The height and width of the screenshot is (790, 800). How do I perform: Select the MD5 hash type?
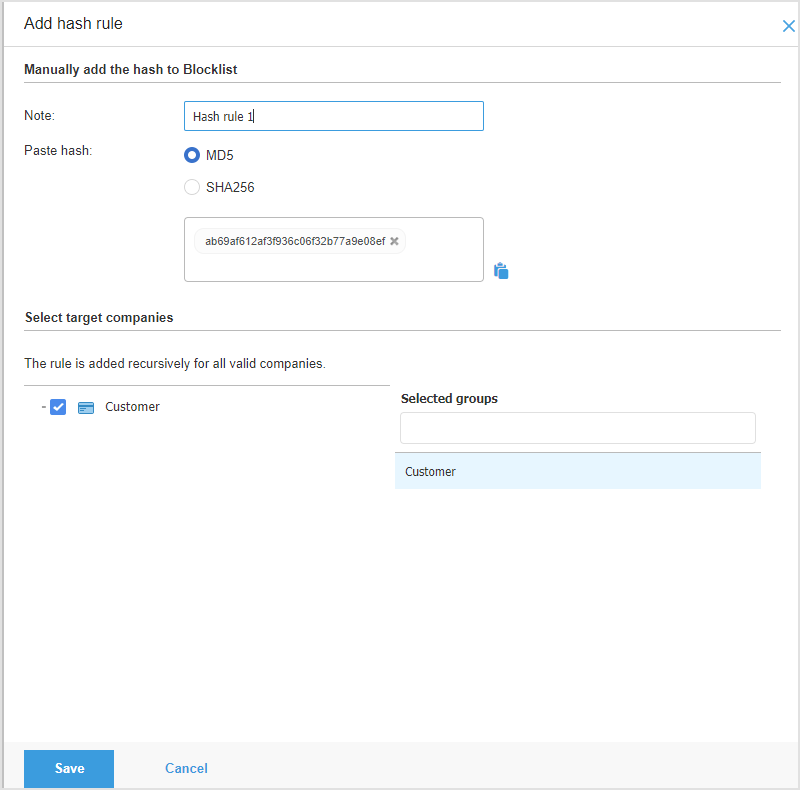192,155
